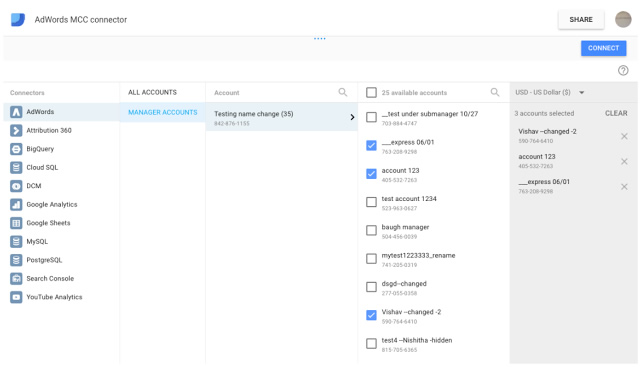Open the help question mark icon

click(x=623, y=71)
